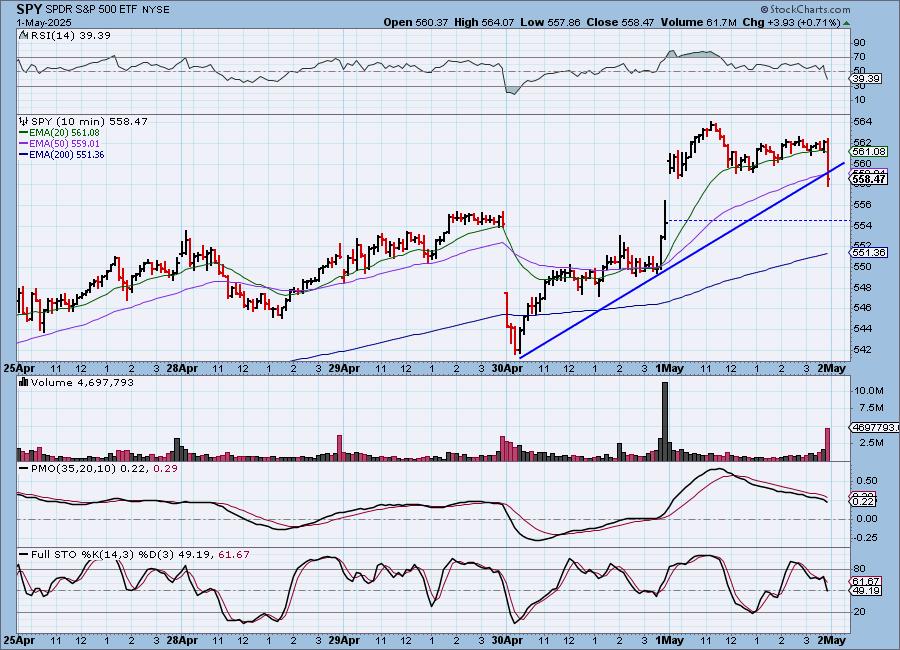Click the volume bars icon beside Volume 4,697,793
This screenshot has width=900, height=650.
24,382
